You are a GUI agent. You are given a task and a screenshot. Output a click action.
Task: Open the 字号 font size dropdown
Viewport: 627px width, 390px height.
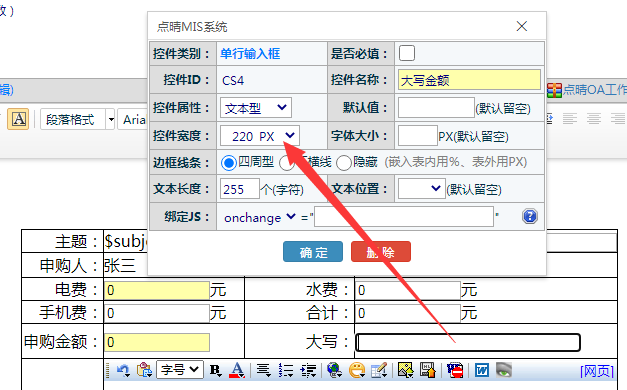(180, 370)
